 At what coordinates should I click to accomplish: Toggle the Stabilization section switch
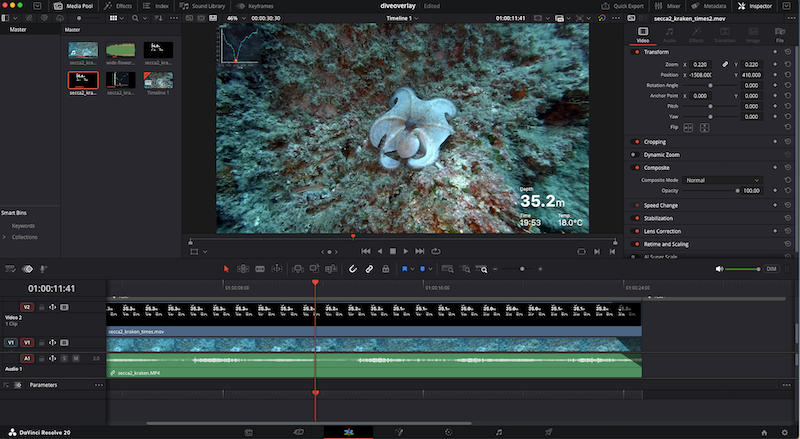click(x=636, y=217)
